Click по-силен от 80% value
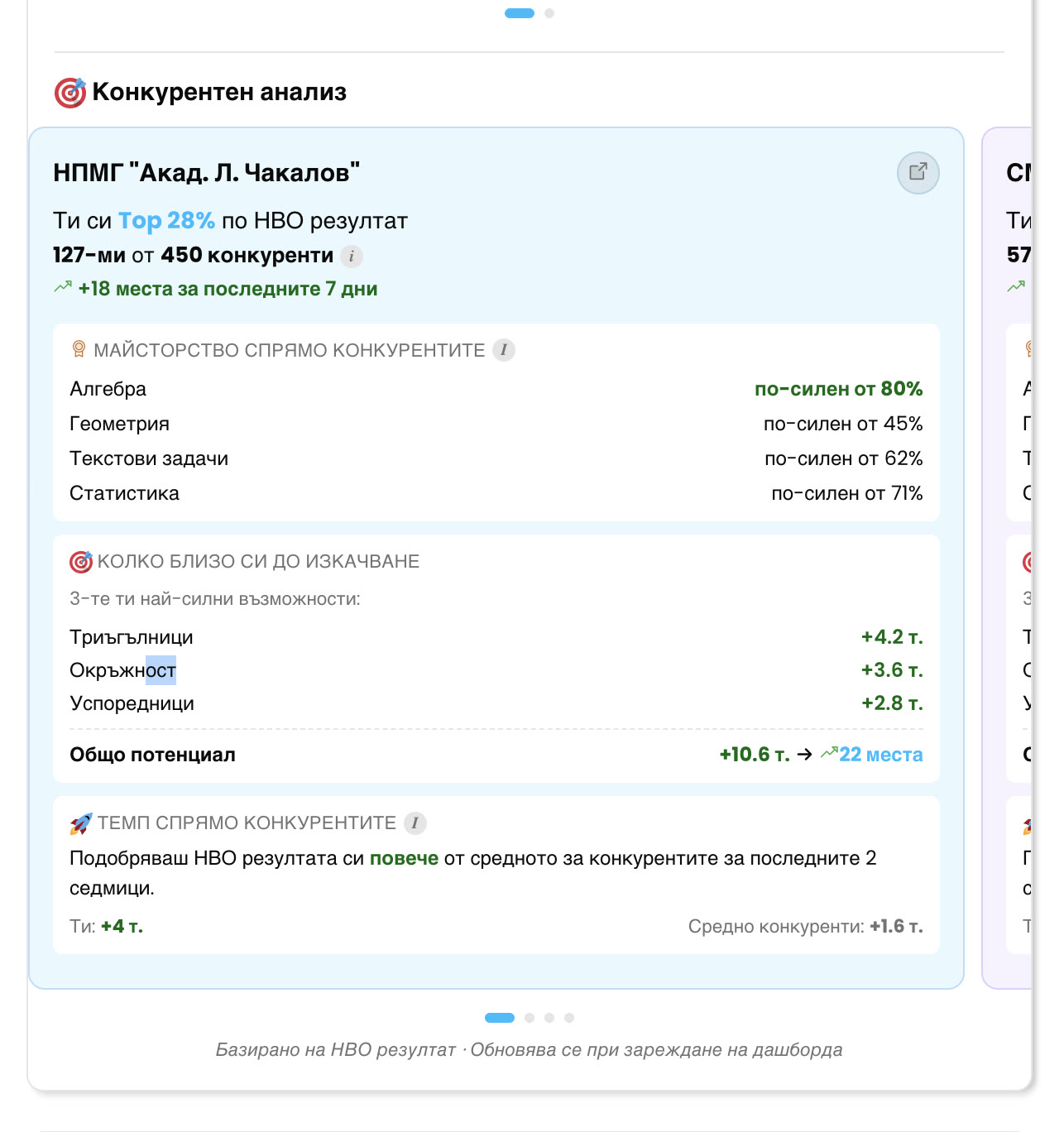Image resolution: width=1064 pixels, height=1132 pixels. coord(839,389)
